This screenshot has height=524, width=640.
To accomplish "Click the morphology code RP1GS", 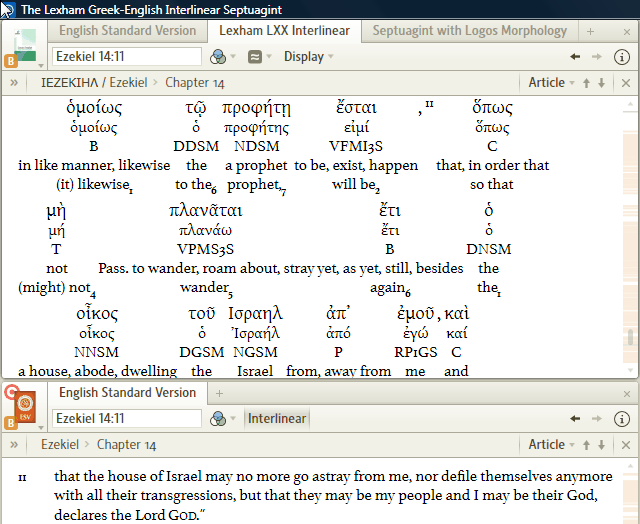I will click(416, 352).
